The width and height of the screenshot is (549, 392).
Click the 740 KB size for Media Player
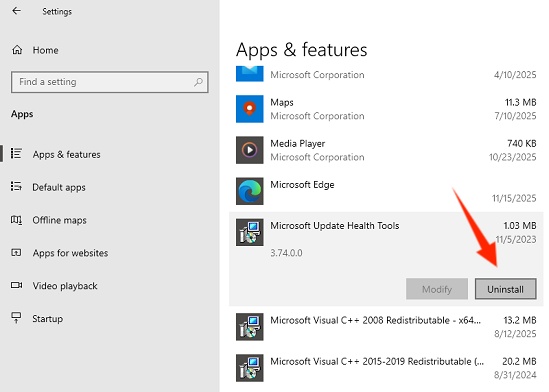522,144
